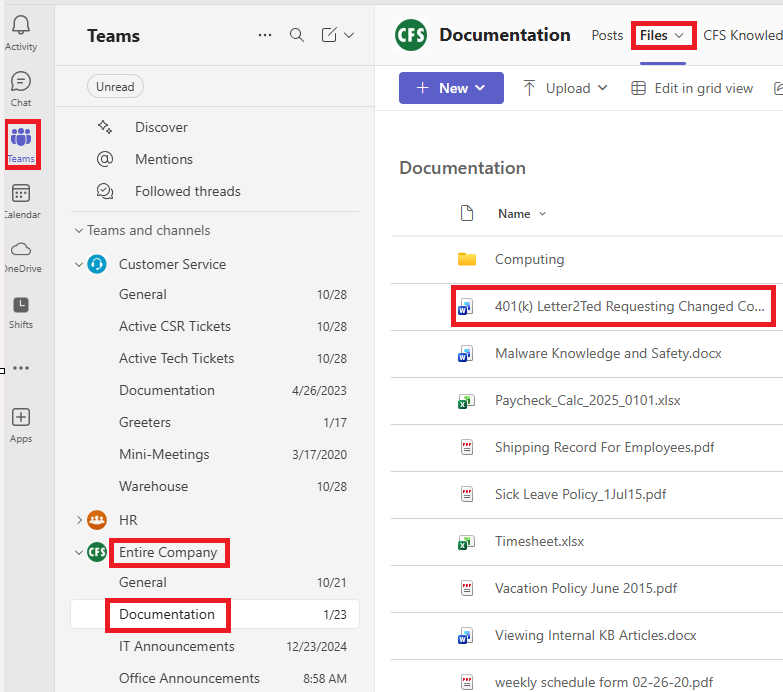Open the Shifts app icon
Screen dimensions: 783x692
[21, 311]
